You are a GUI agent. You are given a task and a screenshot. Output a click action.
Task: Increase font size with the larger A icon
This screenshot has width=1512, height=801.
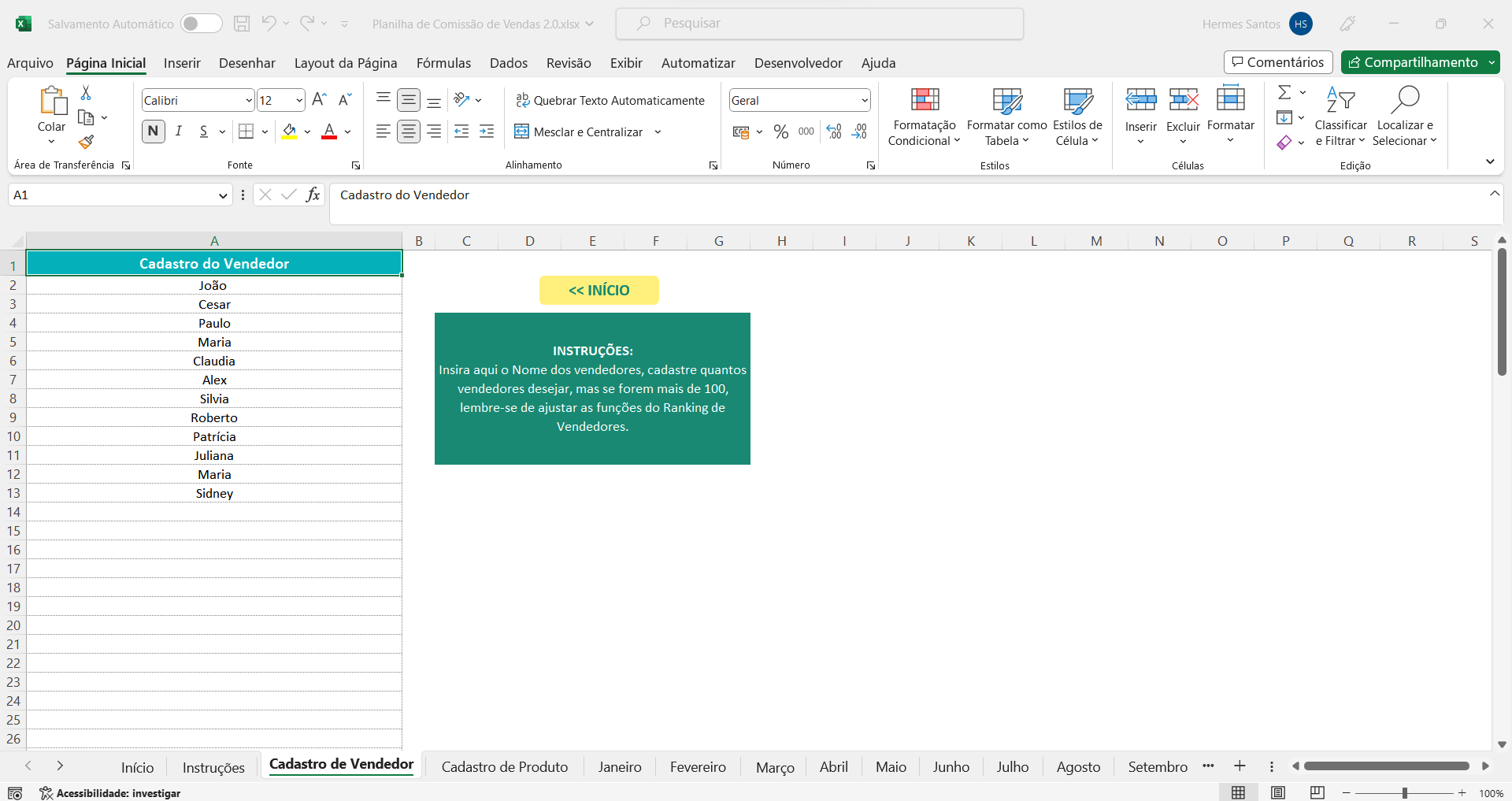319,99
